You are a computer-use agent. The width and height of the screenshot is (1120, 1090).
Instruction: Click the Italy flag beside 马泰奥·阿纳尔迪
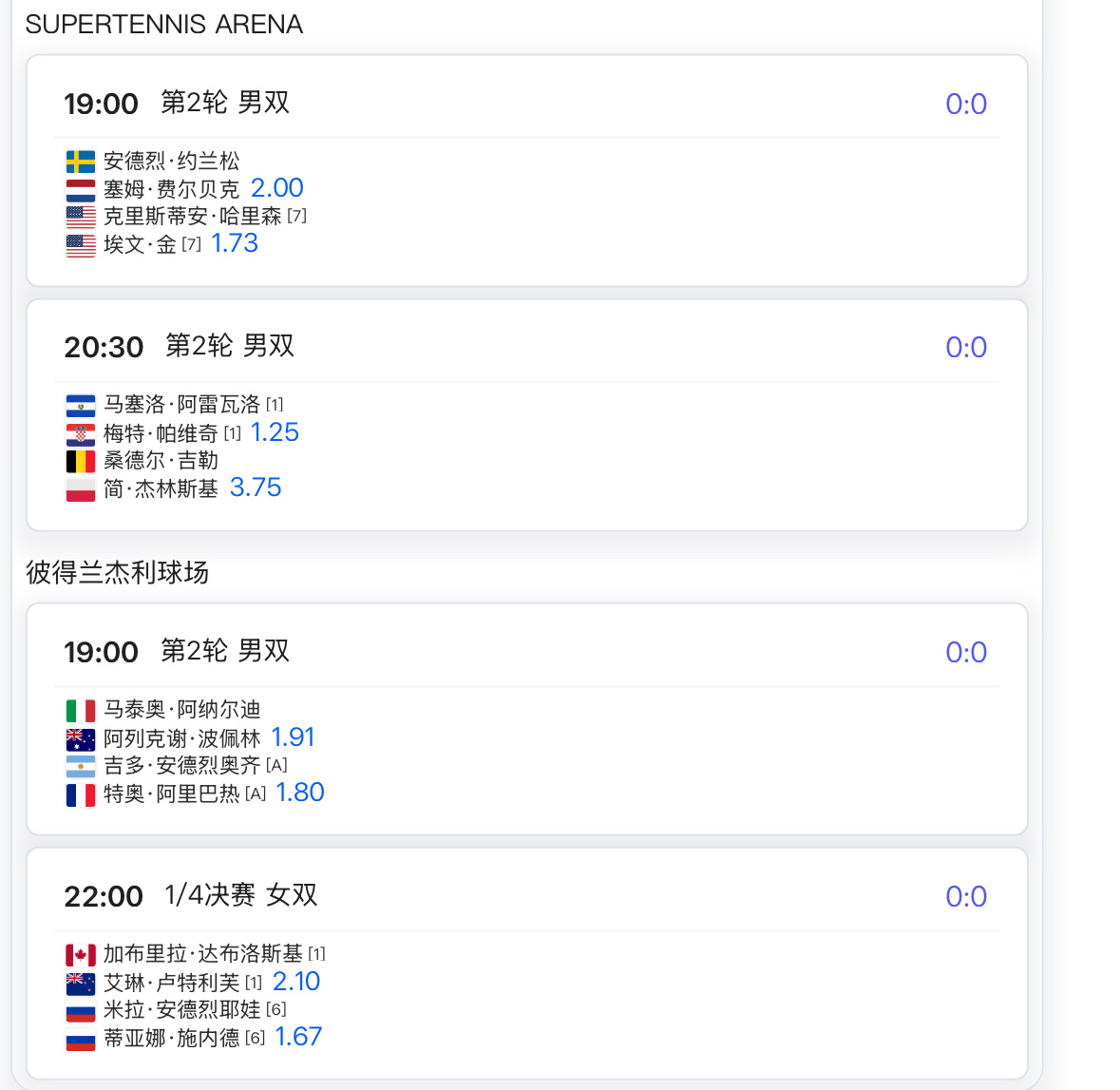tap(81, 711)
